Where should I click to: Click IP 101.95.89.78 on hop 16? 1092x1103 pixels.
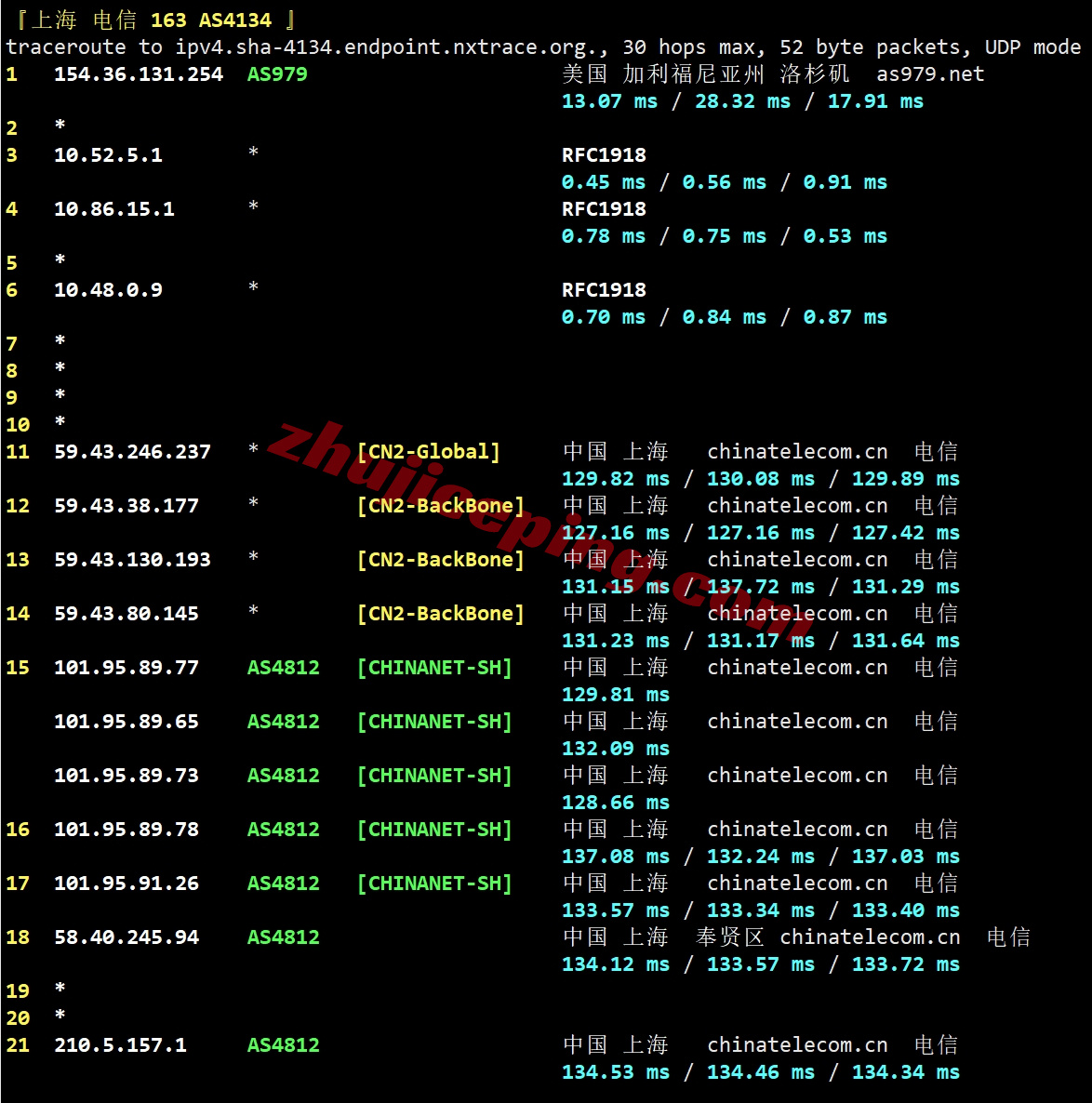tap(127, 830)
